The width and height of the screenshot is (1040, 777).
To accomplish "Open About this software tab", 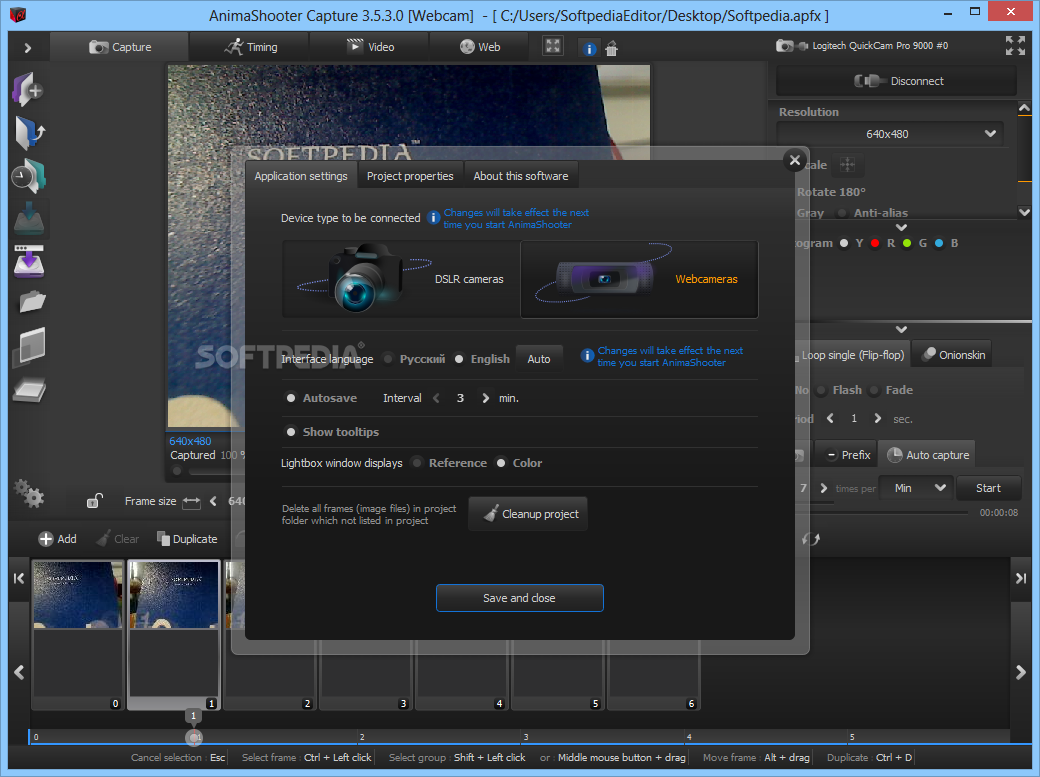I will pos(521,176).
